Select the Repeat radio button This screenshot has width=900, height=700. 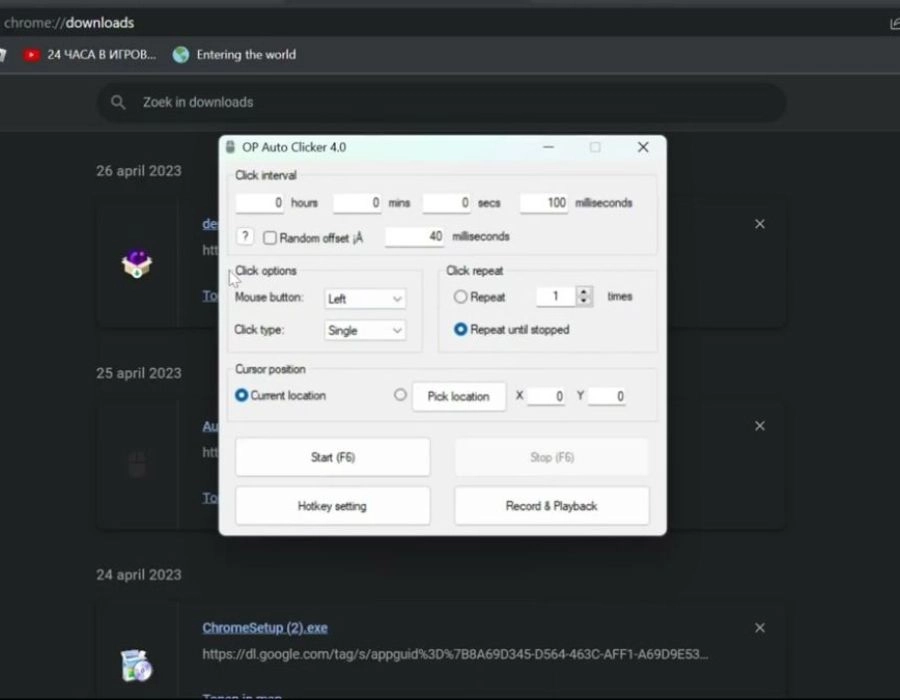[460, 297]
